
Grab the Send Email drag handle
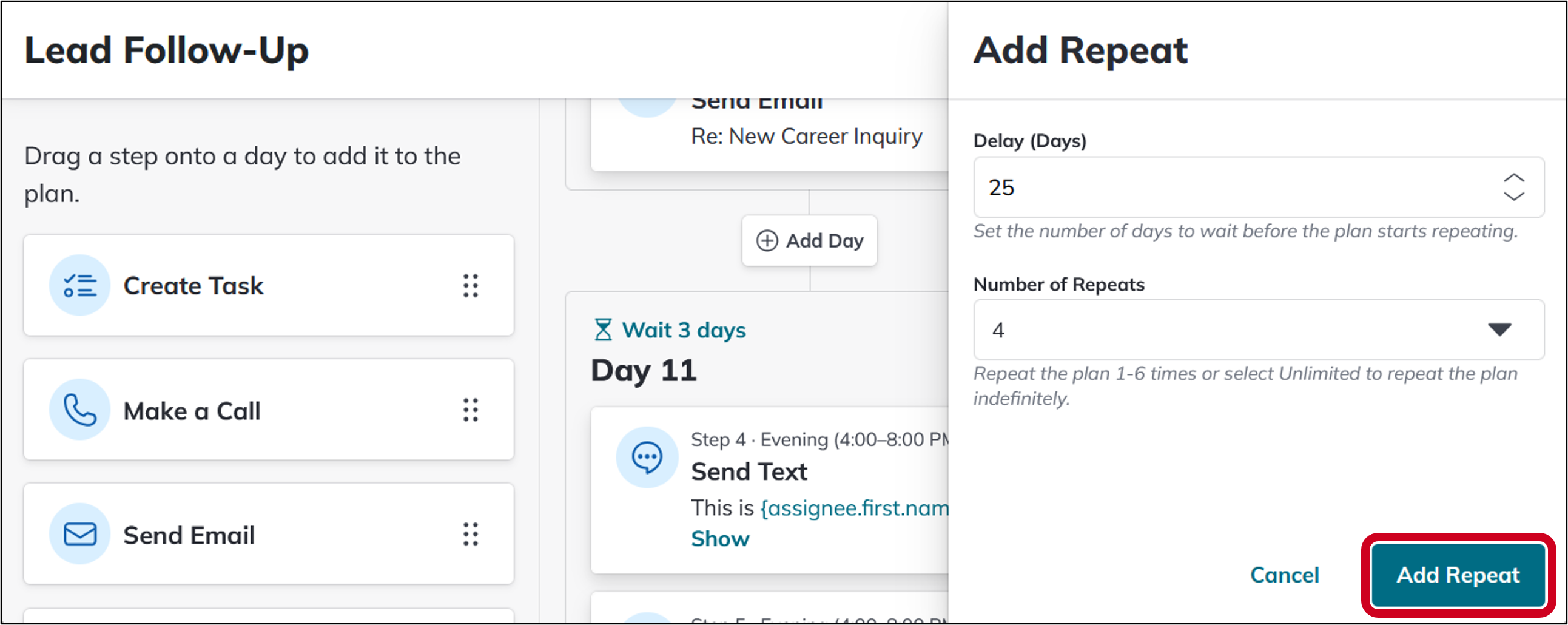471,534
